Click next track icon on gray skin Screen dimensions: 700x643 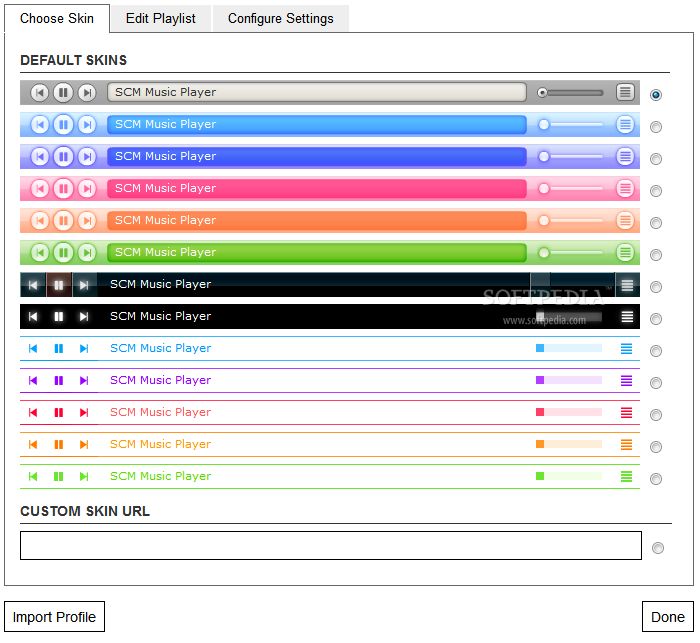[x=87, y=93]
